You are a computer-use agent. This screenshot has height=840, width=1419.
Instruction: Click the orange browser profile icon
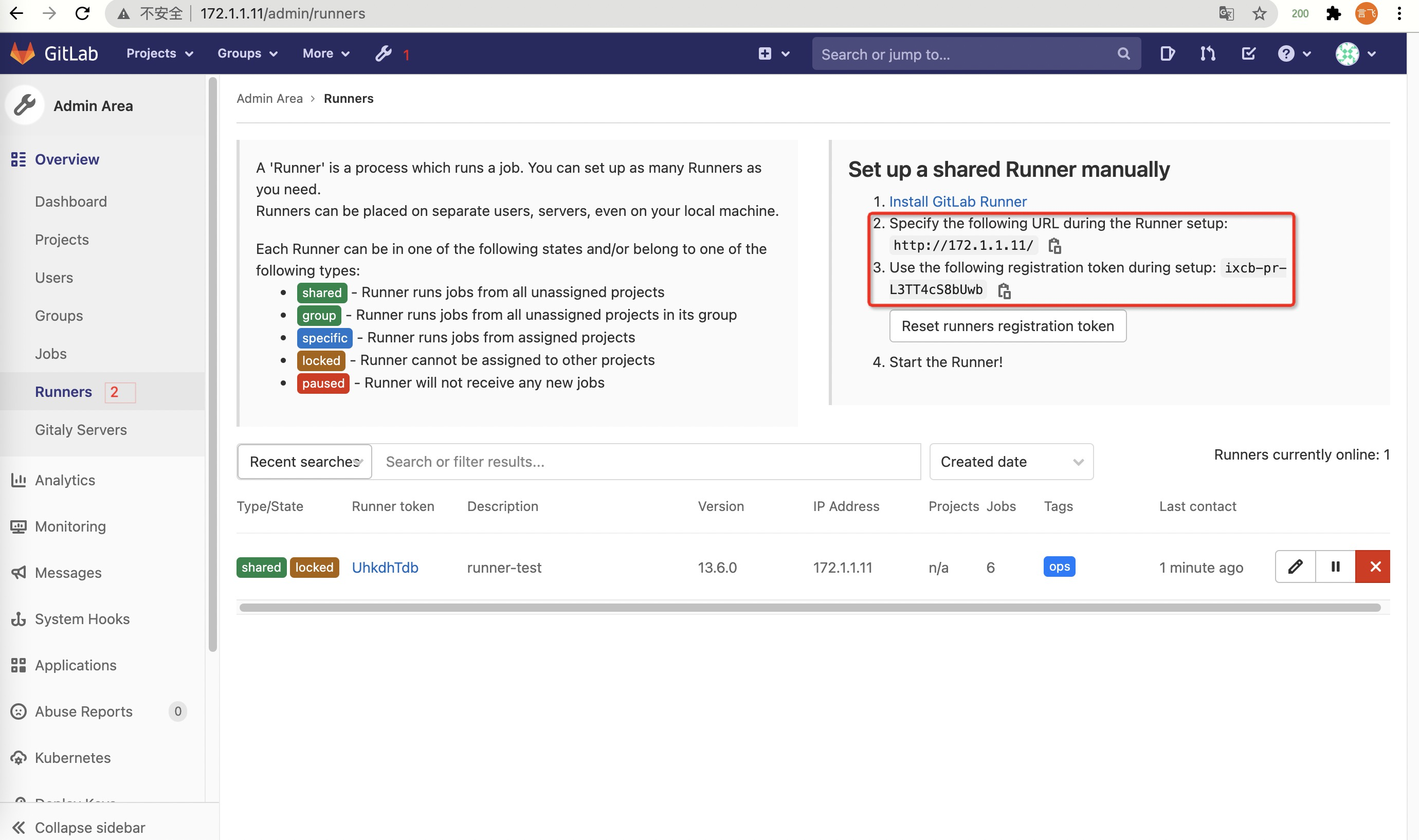[x=1366, y=13]
